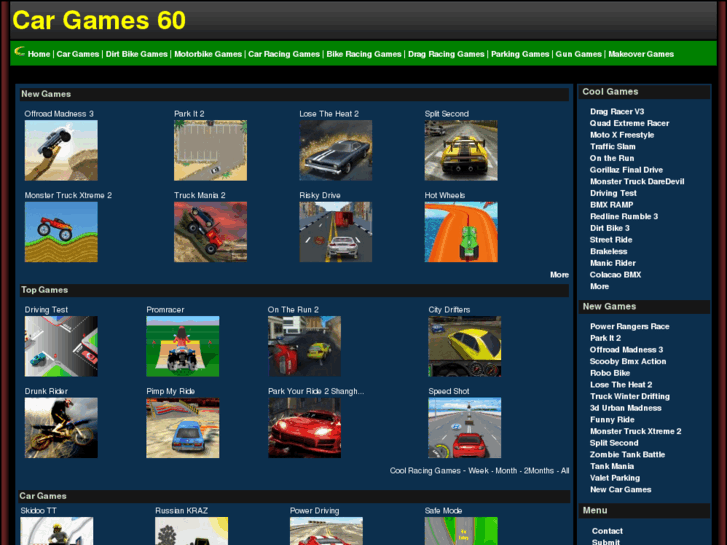Open the Skidoo TT thumbnail
This screenshot has height=545, width=727.
coord(57,531)
